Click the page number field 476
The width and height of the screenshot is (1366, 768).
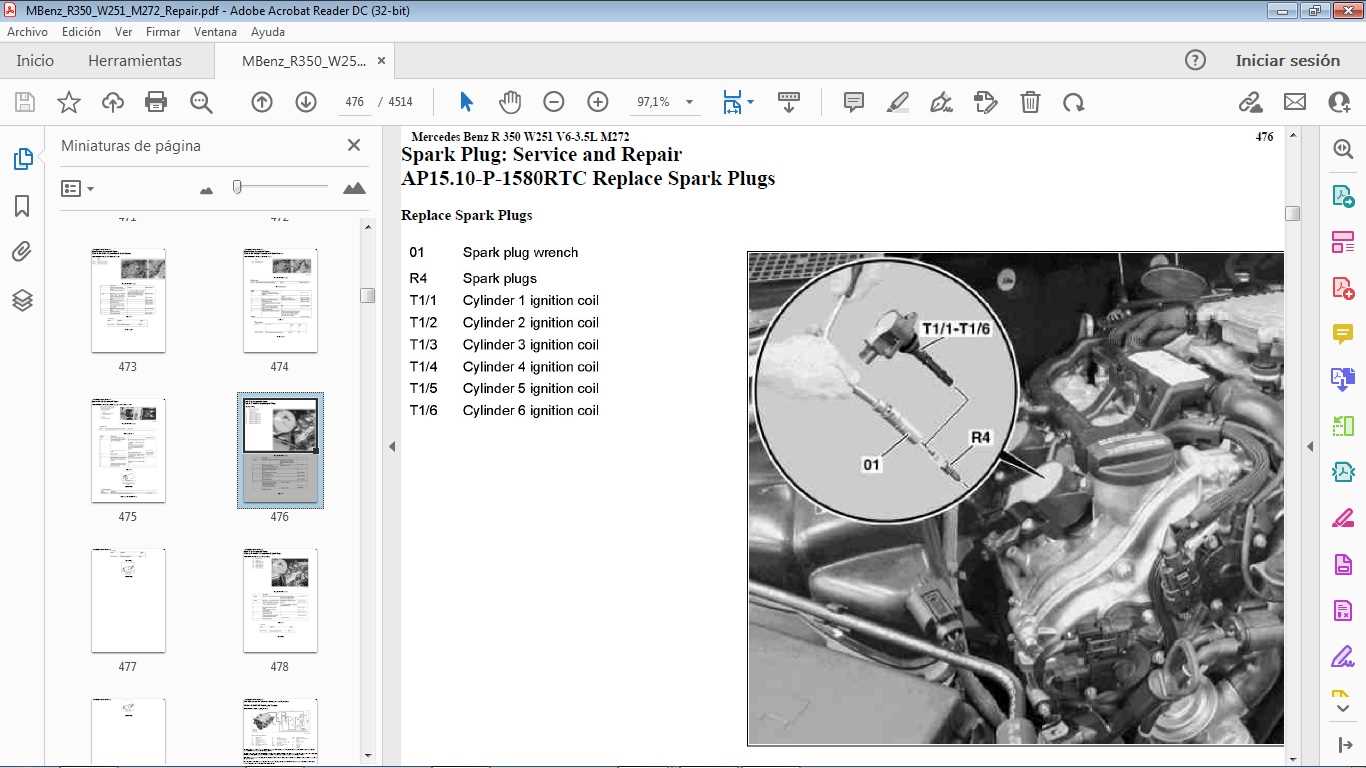[354, 102]
